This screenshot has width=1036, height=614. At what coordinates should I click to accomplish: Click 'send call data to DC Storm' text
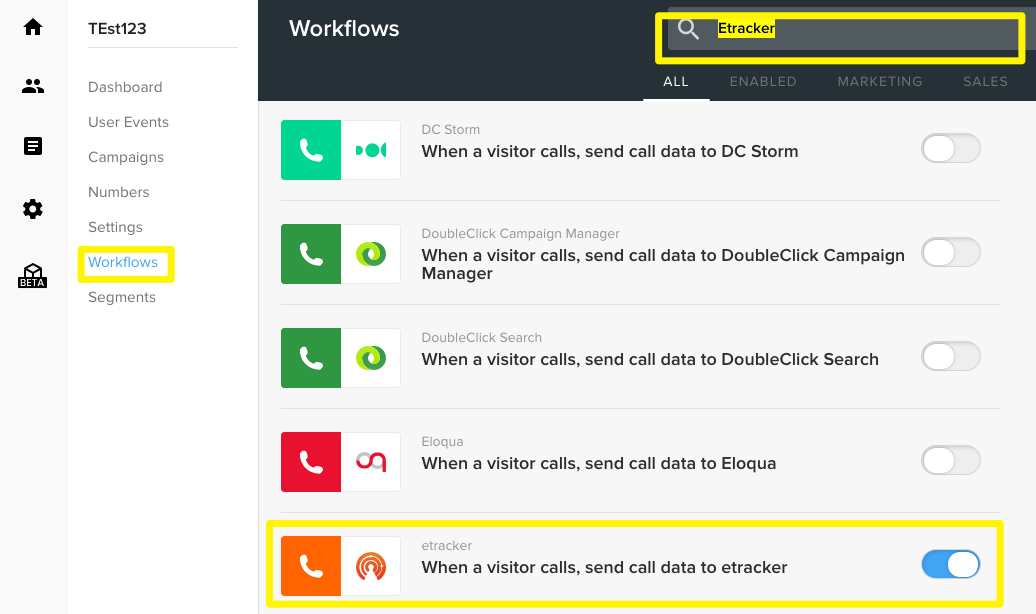pos(691,151)
